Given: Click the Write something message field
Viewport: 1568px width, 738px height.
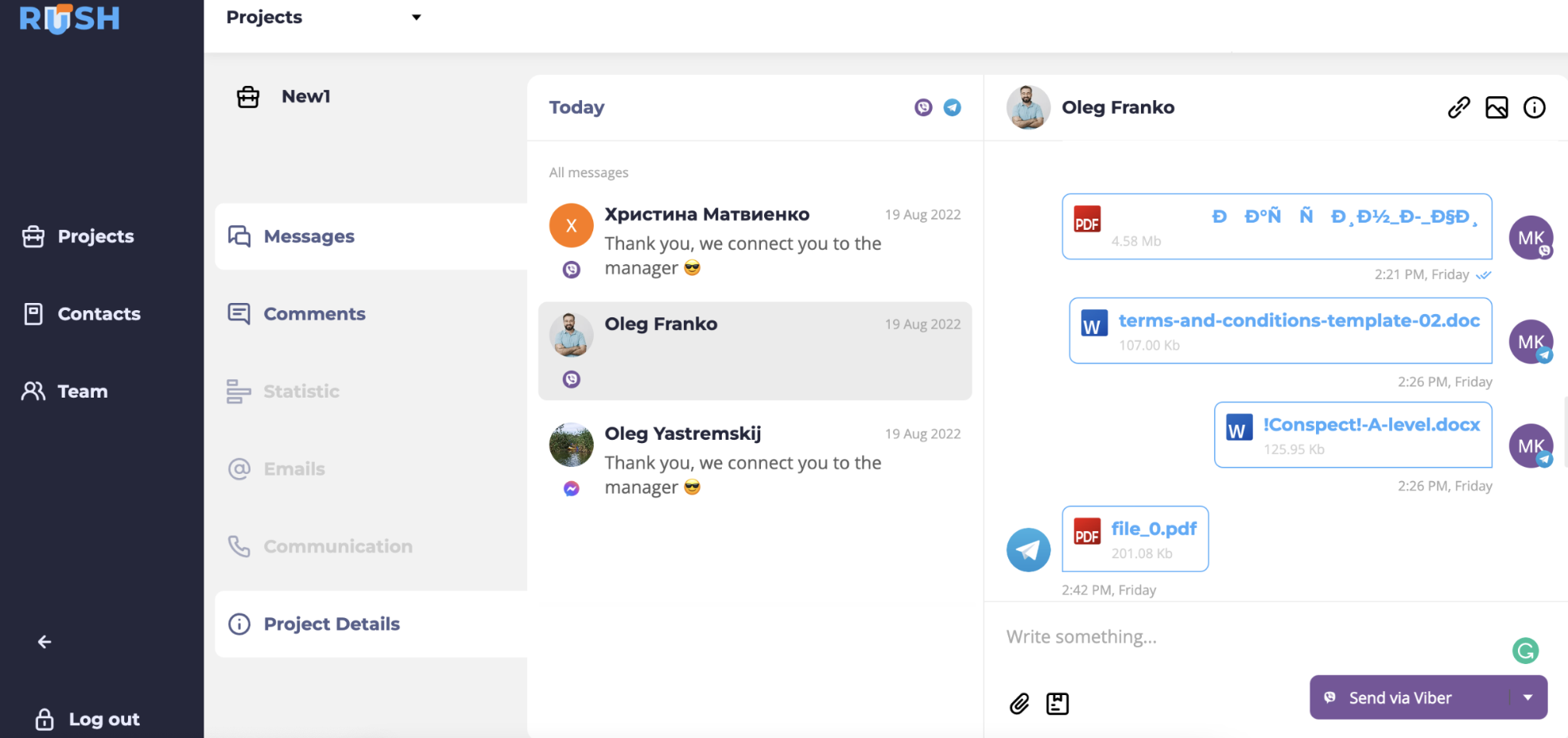Looking at the screenshot, I should click(1240, 637).
